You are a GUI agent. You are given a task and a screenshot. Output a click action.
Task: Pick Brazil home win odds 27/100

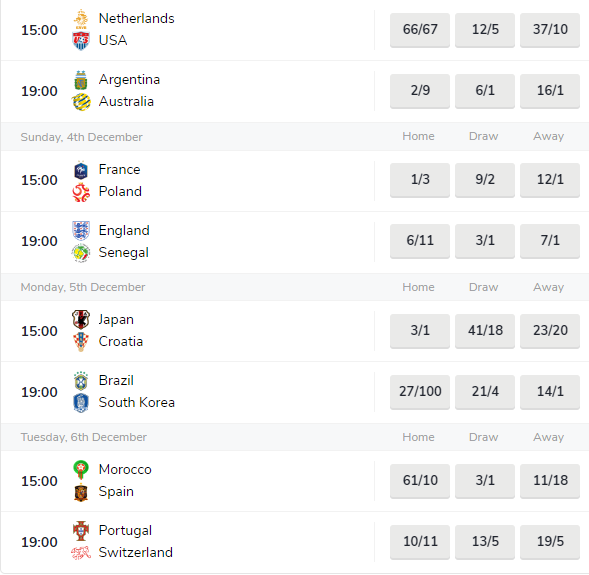(x=420, y=392)
